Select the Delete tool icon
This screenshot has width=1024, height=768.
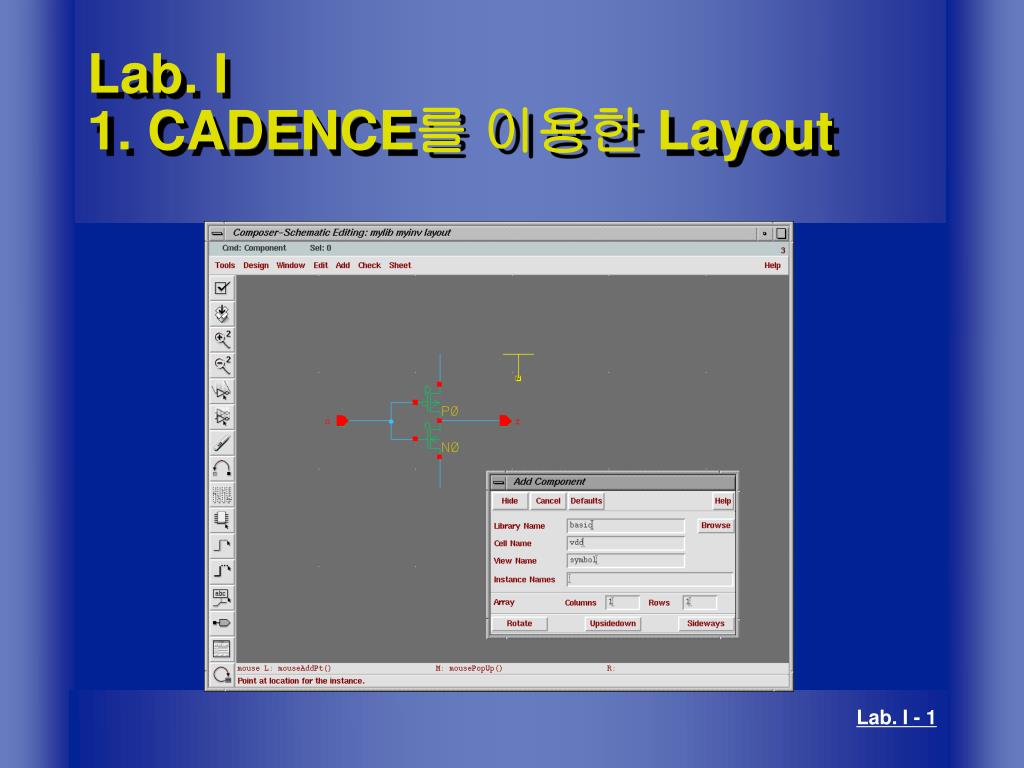pos(222,443)
